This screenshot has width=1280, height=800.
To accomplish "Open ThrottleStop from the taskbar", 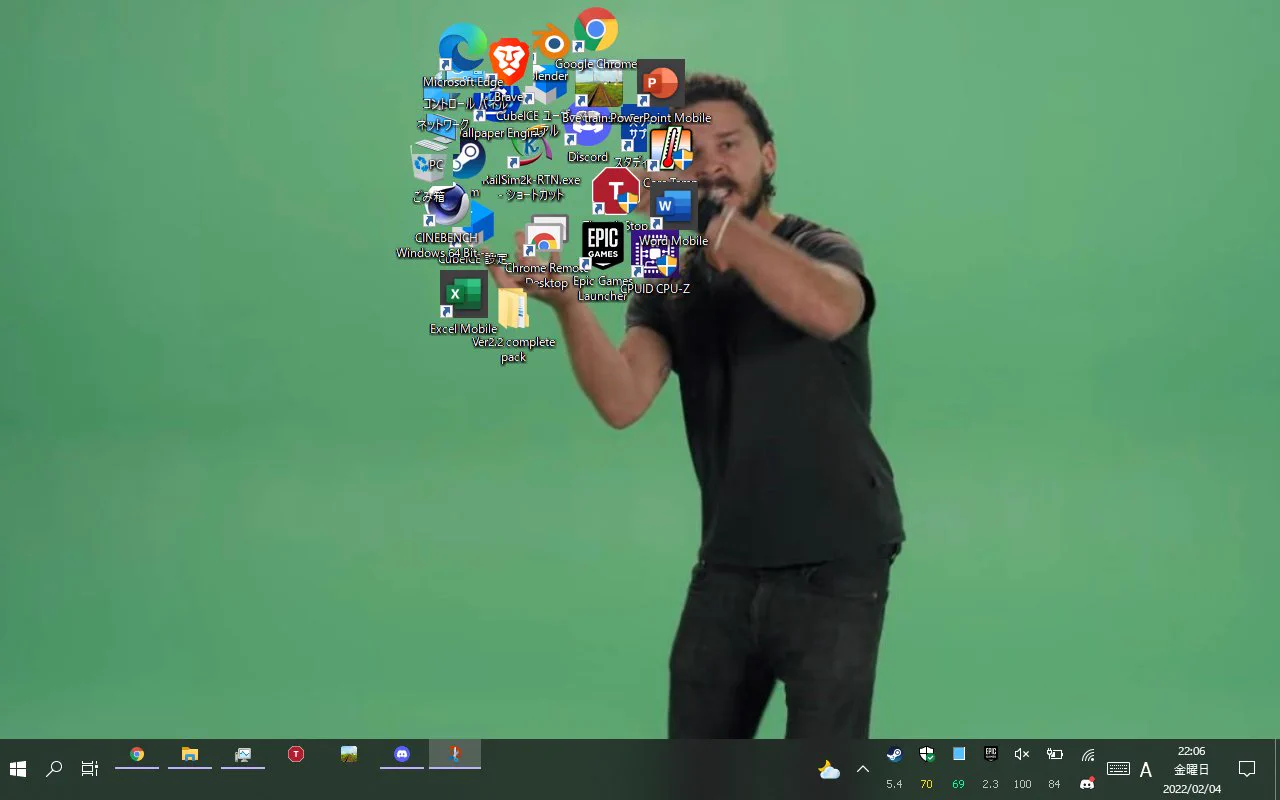I will [x=296, y=755].
